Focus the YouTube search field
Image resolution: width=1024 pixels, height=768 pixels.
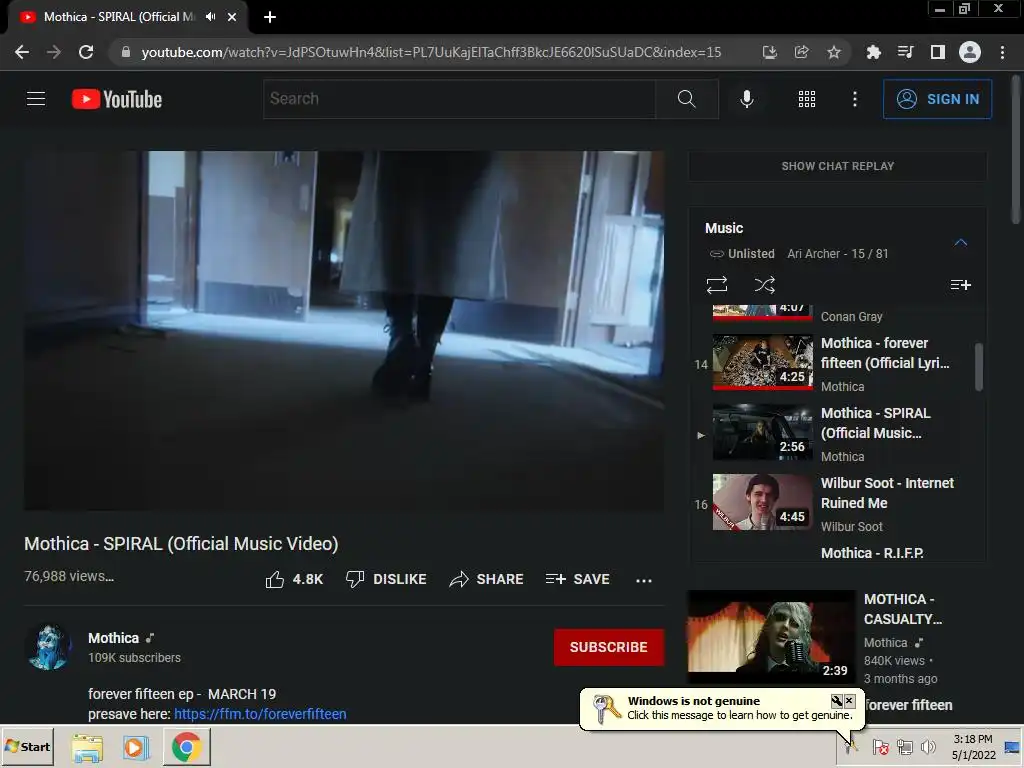pos(459,99)
